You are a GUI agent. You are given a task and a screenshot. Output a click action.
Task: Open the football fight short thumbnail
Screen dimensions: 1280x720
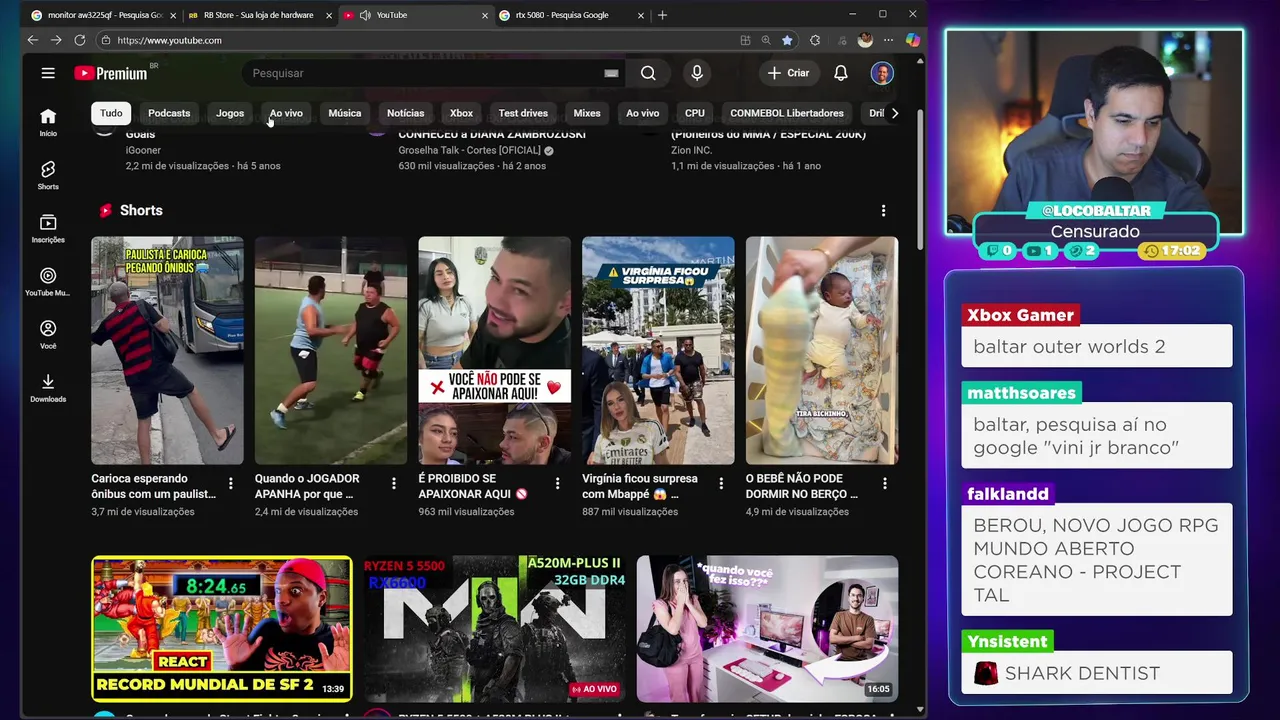(x=331, y=351)
